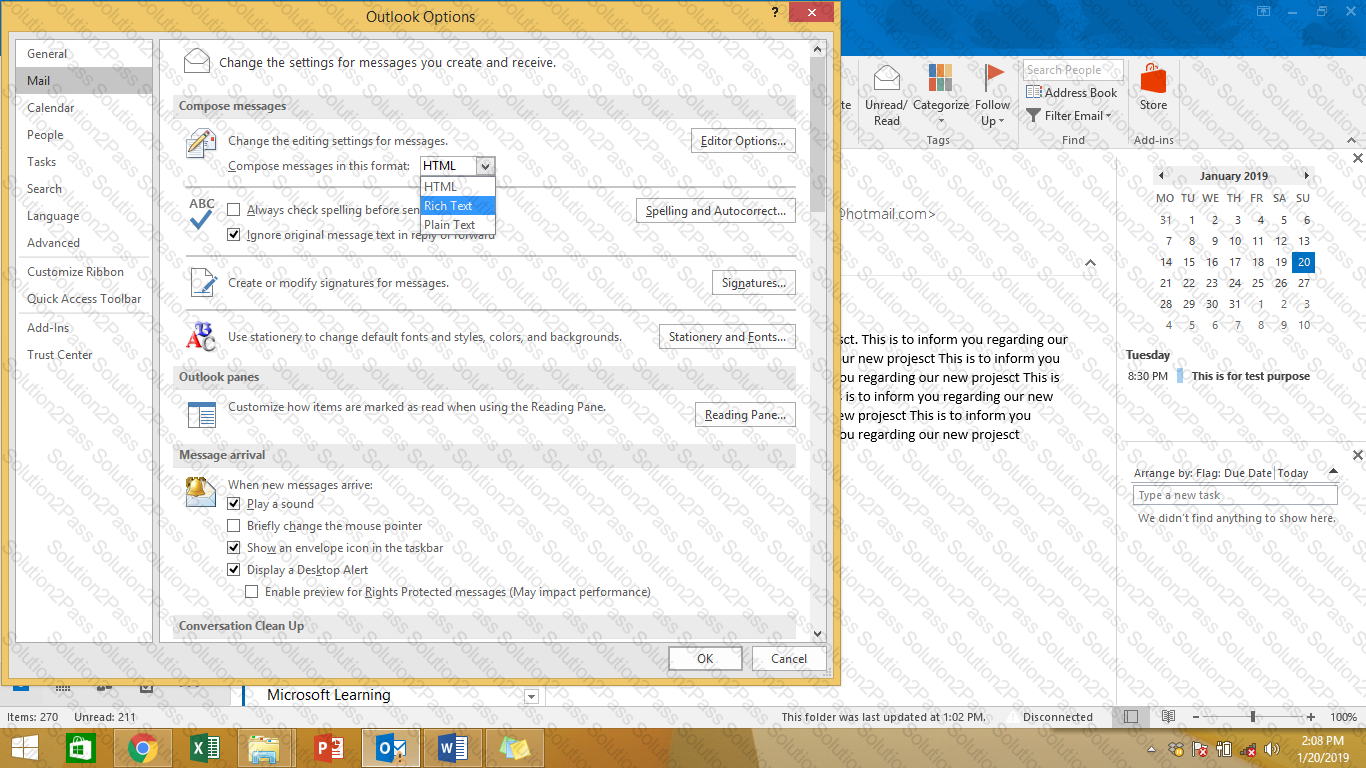1366x768 pixels.
Task: Uncheck Ignore original message text in reply
Action: [x=234, y=235]
